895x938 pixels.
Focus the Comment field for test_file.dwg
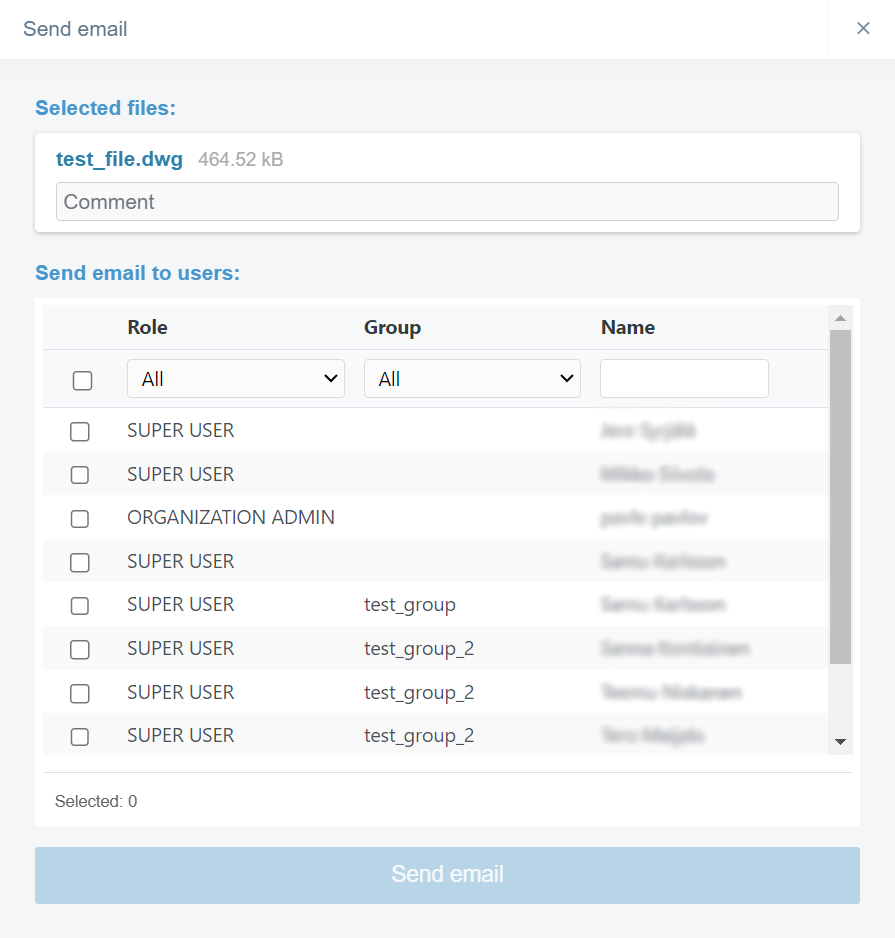pyautogui.click(x=447, y=202)
